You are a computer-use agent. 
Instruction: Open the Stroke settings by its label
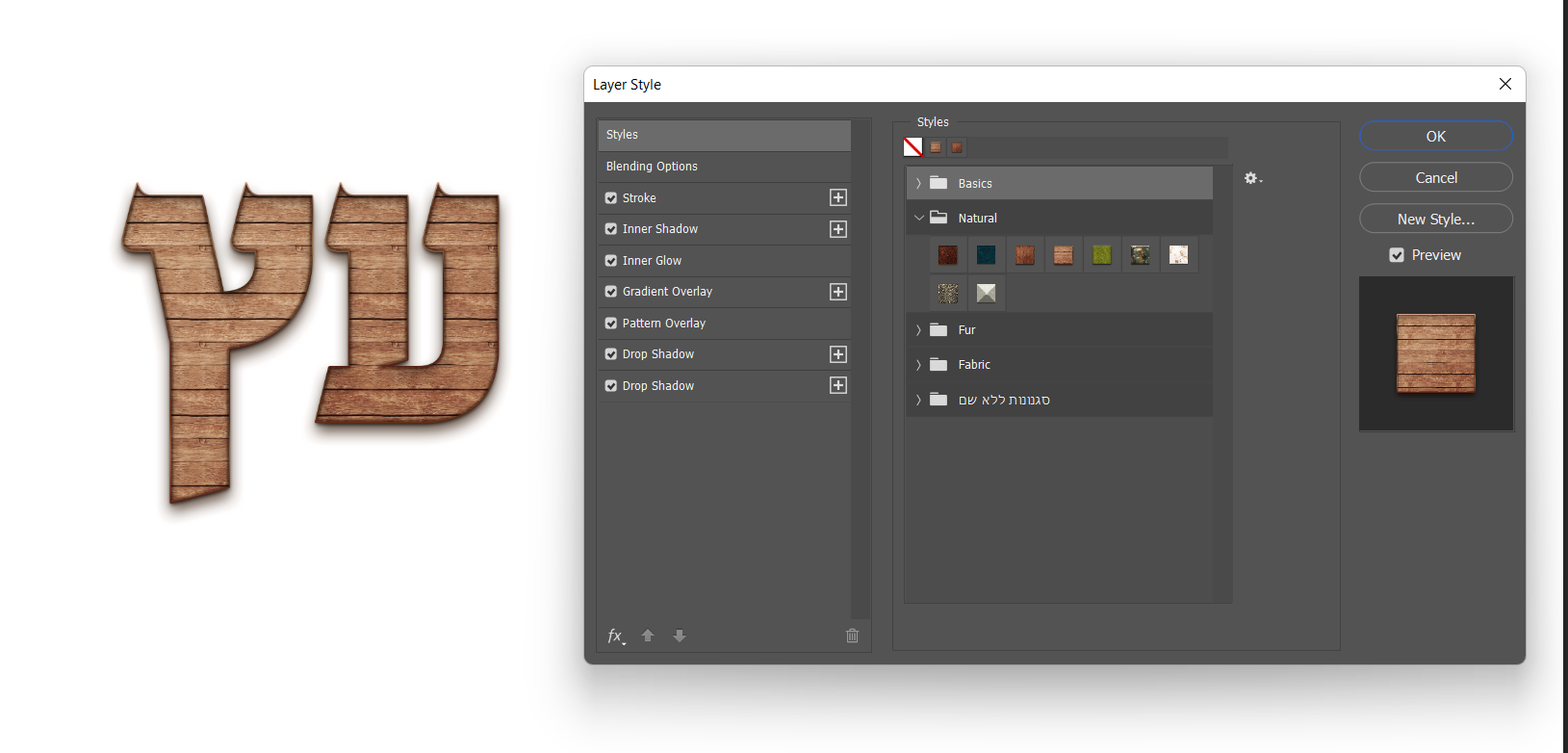(639, 198)
